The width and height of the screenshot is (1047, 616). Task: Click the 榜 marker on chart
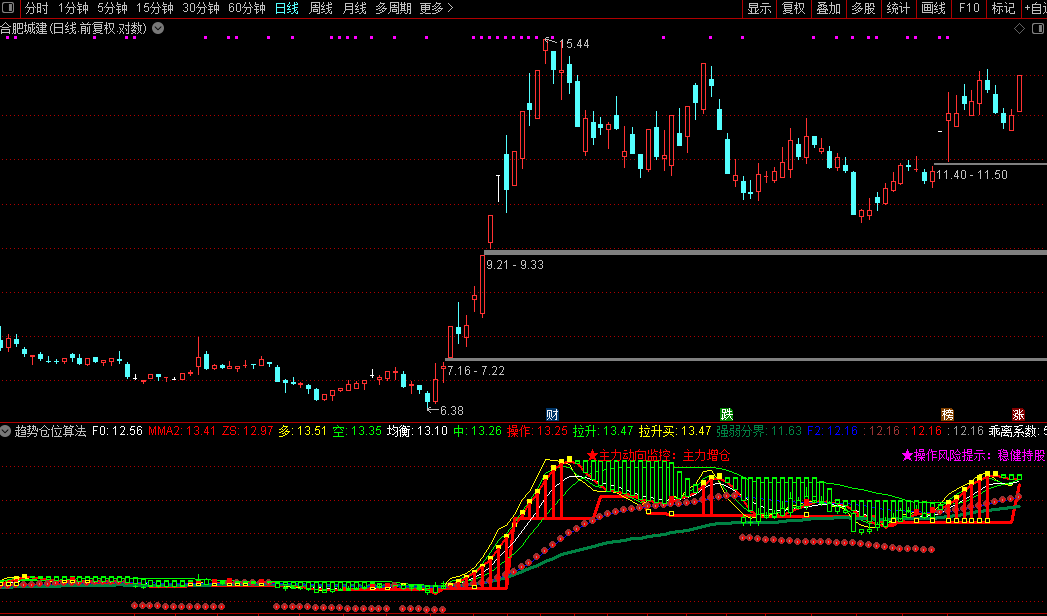coord(947,414)
